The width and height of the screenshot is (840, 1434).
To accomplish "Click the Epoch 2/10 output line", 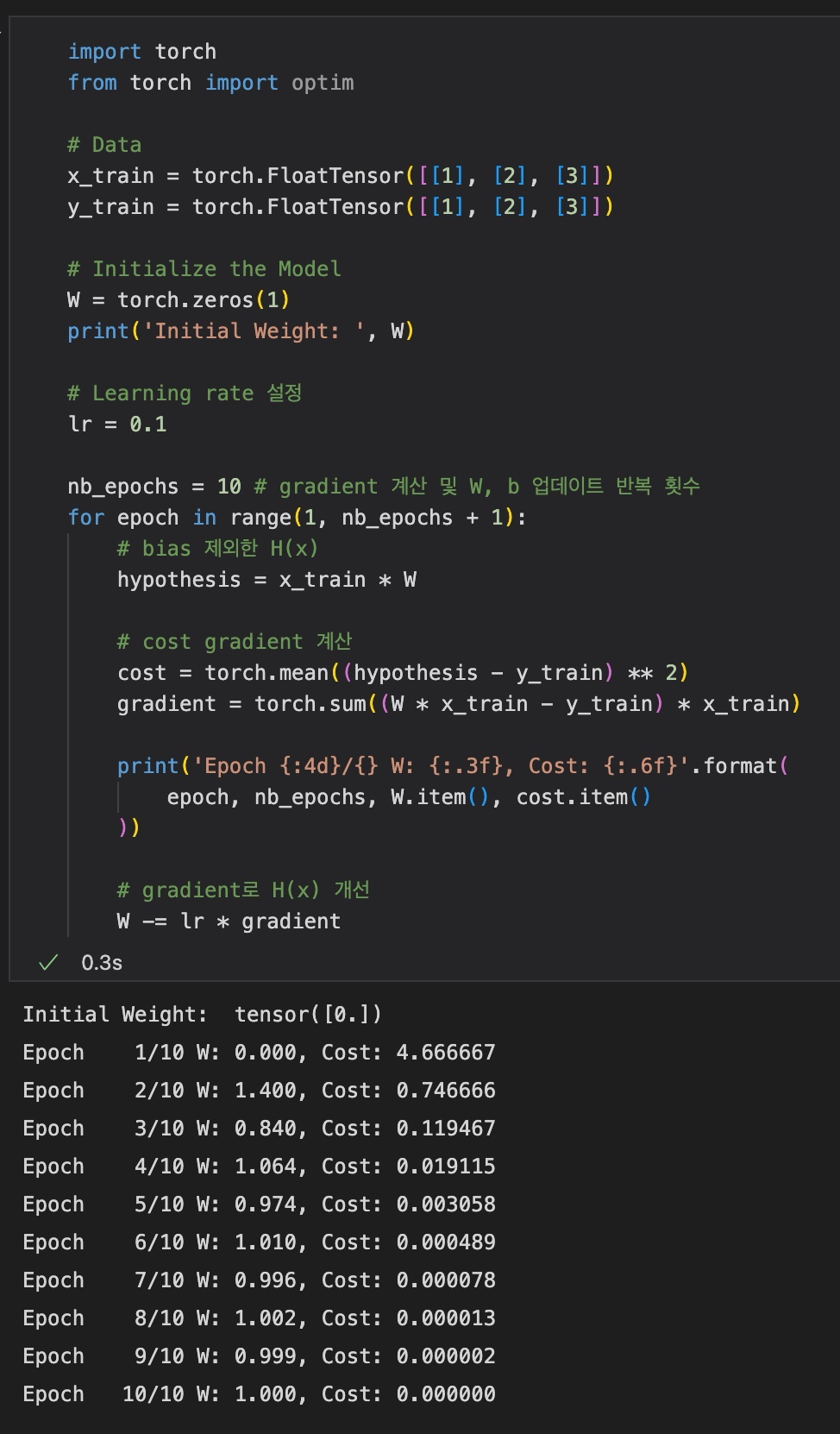I will click(259, 1091).
